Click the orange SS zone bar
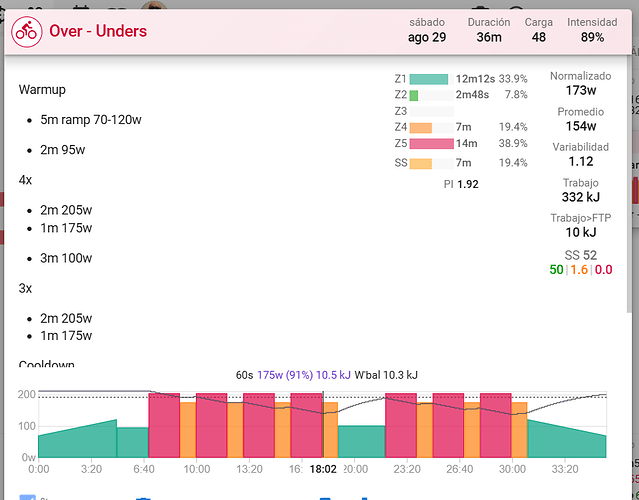Image resolution: width=639 pixels, height=500 pixels. (421, 163)
